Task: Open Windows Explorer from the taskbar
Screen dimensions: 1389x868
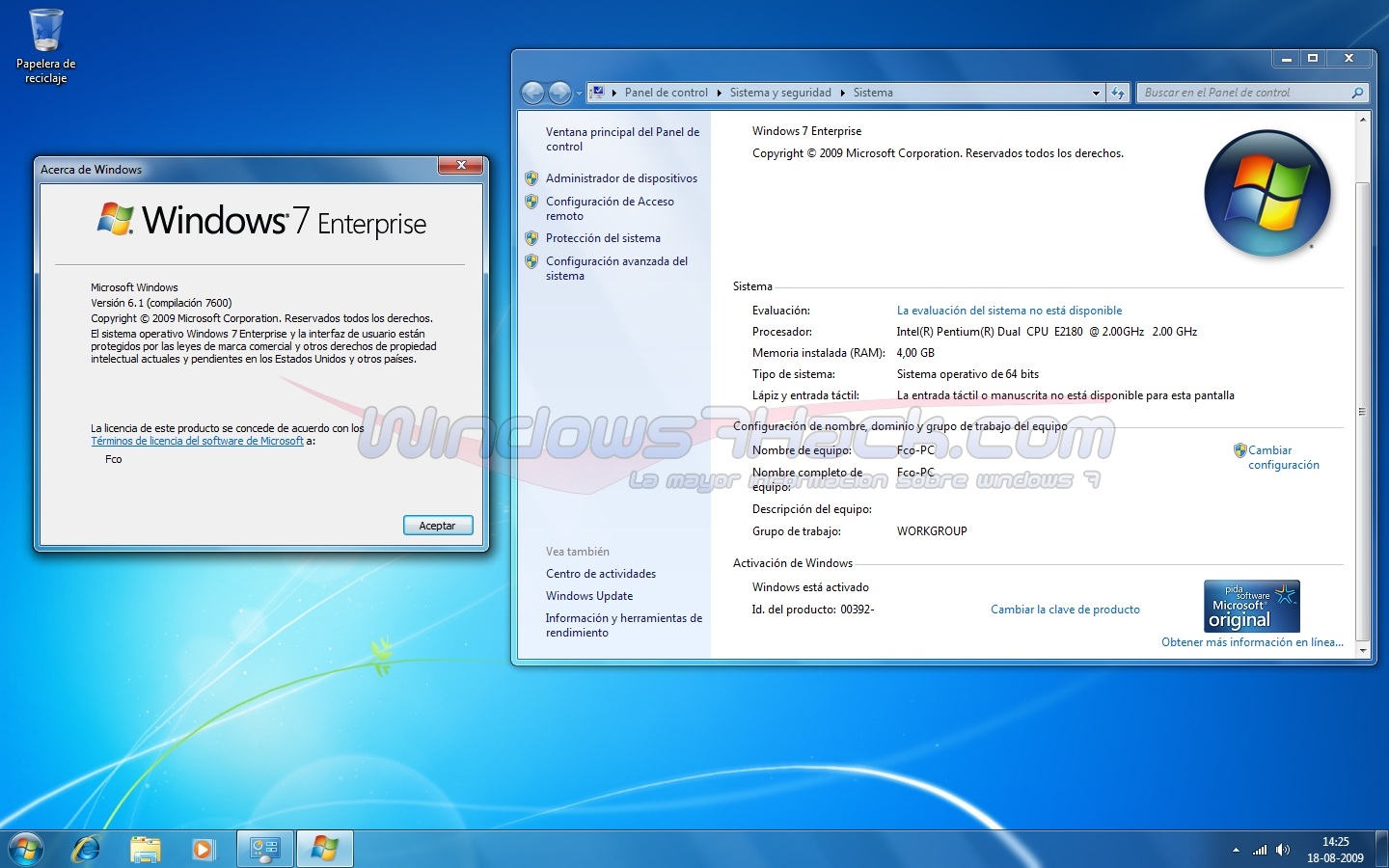Action: point(145,849)
